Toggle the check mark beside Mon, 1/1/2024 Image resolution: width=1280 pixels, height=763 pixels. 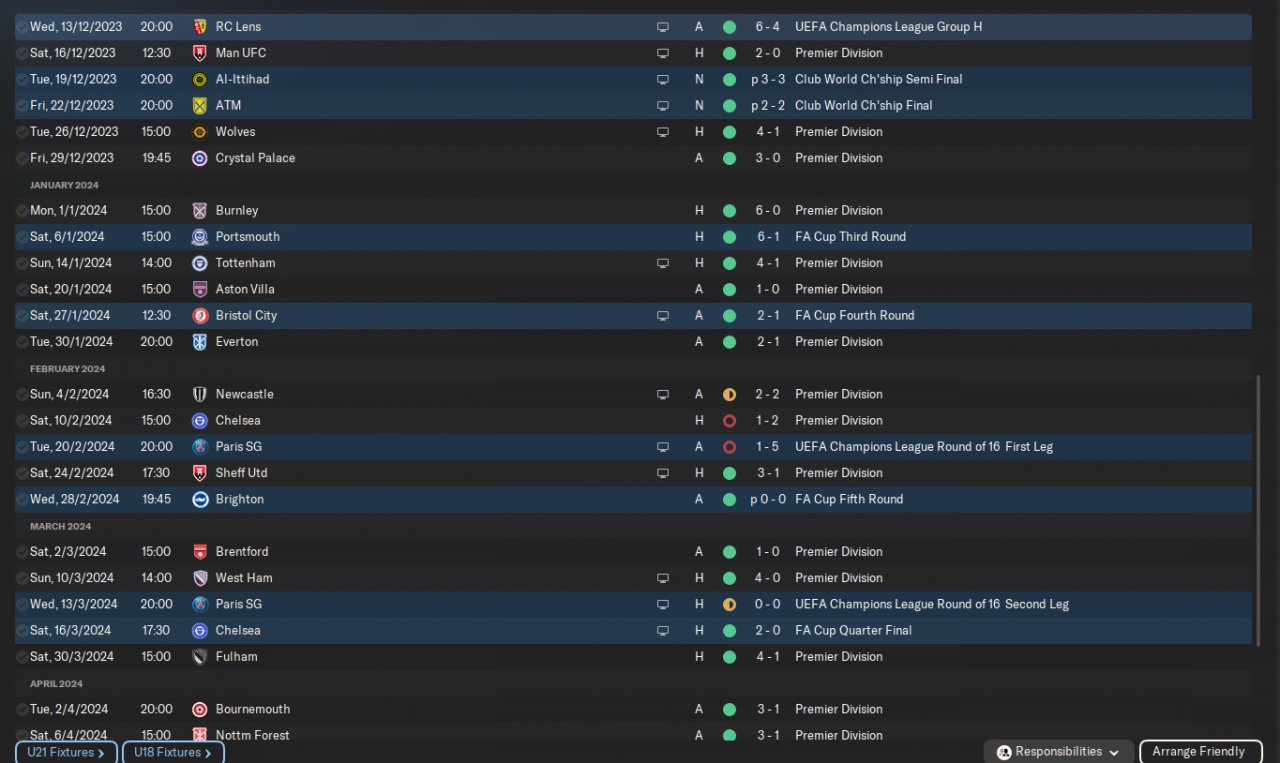[x=22, y=211]
